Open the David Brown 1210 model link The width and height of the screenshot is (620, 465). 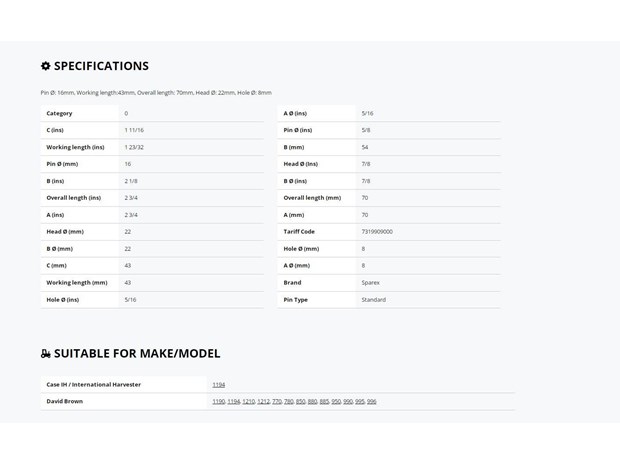click(x=249, y=402)
